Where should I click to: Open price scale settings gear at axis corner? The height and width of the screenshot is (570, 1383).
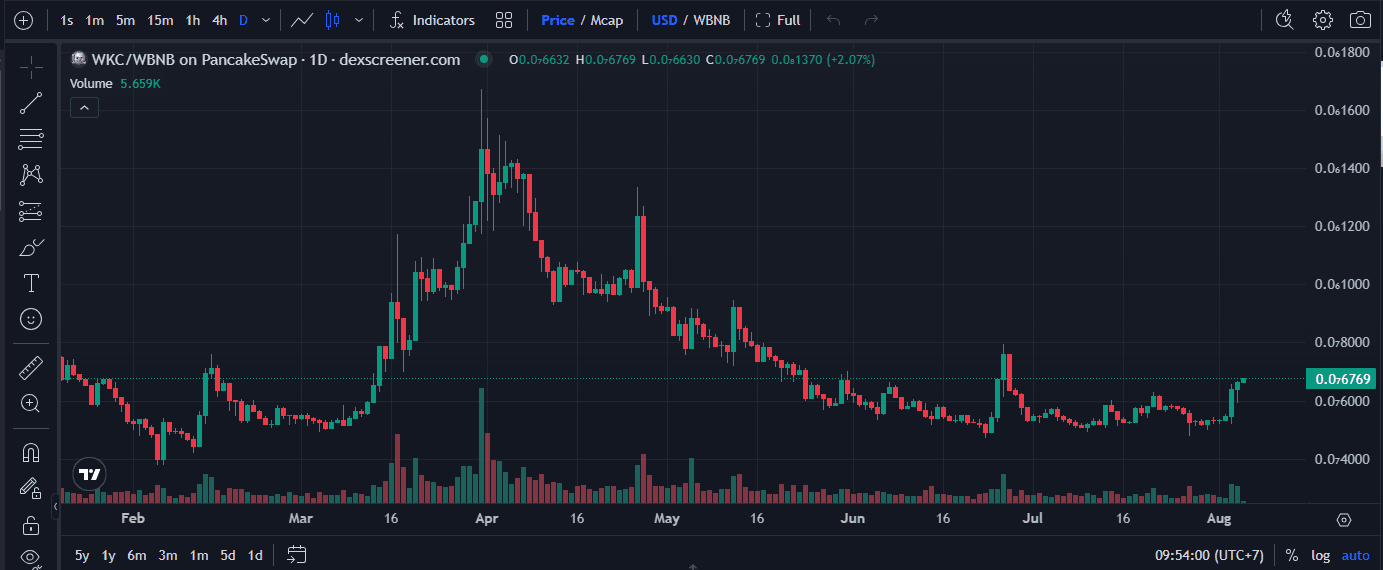tap(1344, 520)
